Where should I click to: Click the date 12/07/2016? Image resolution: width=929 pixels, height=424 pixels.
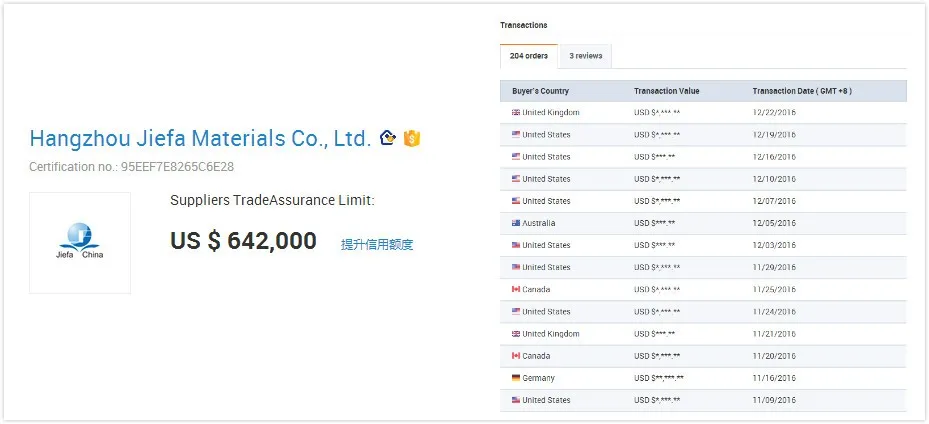tap(774, 201)
